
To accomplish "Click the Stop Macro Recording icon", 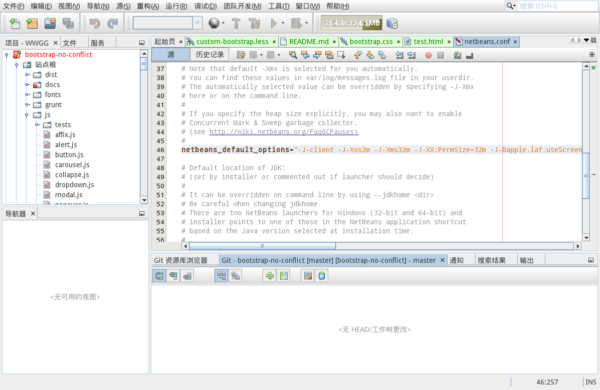I will click(x=441, y=55).
